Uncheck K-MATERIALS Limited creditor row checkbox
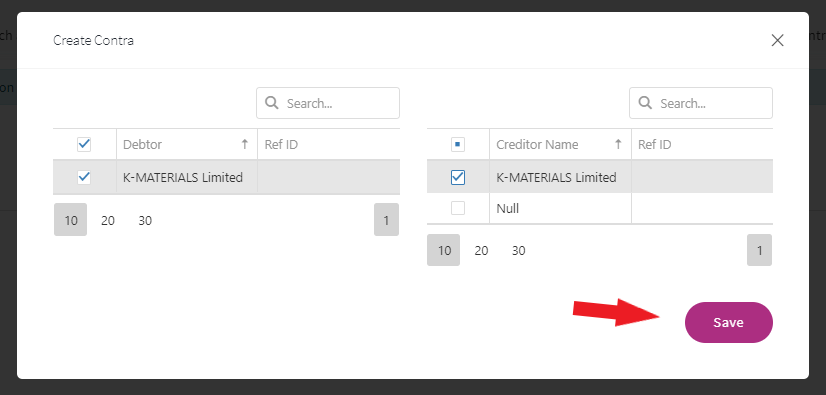 (x=458, y=177)
